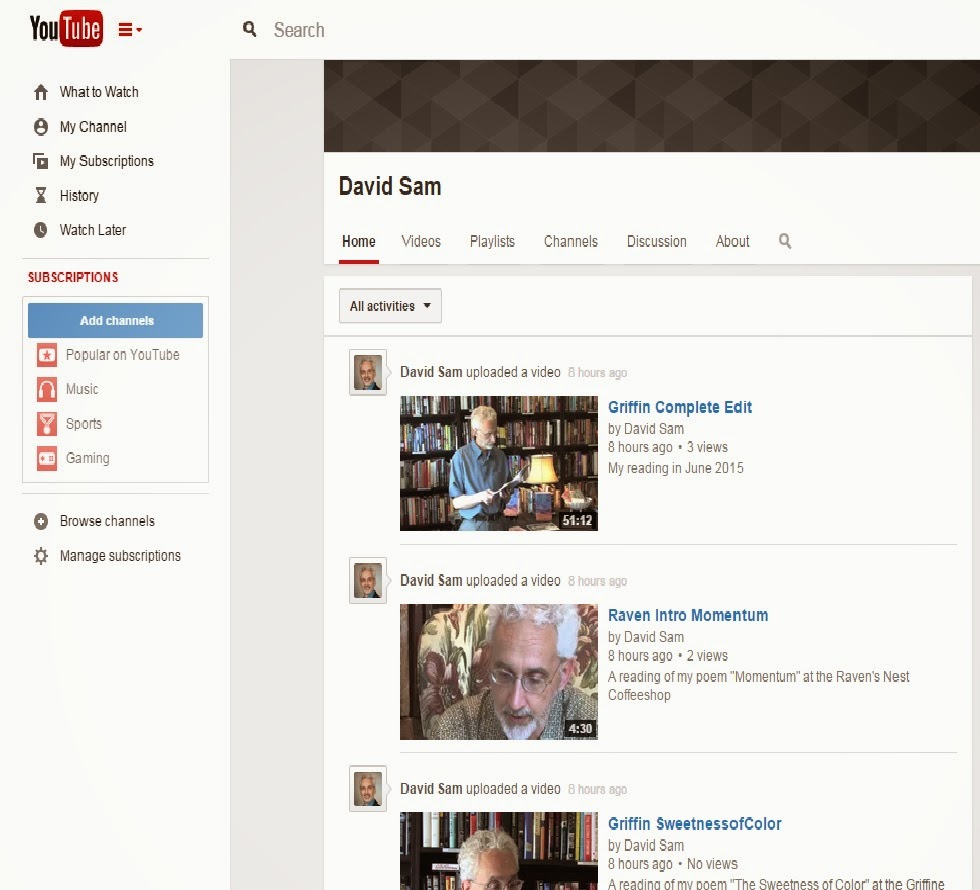Open My Subscriptions page
Viewport: 980px width, 890px height.
click(106, 161)
